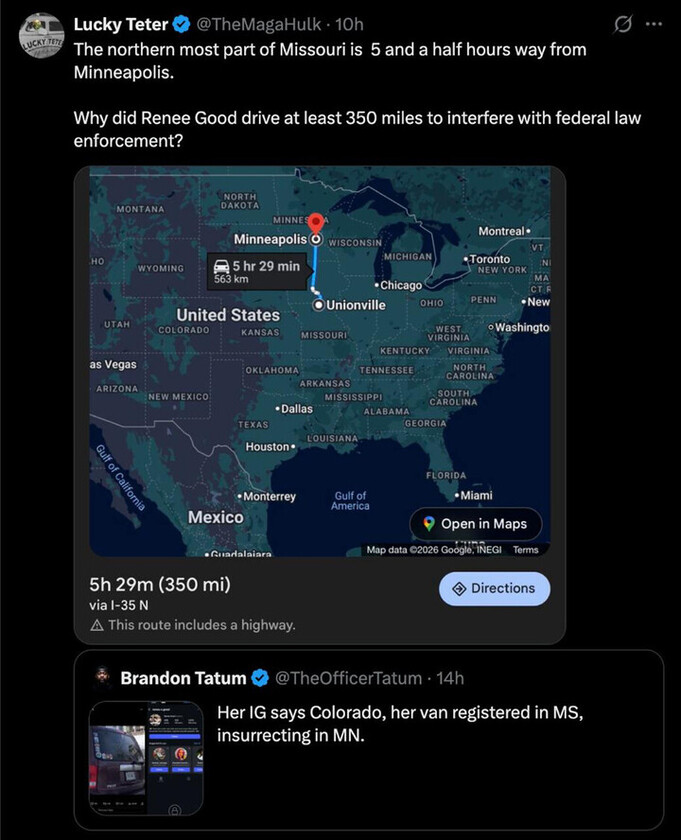Click the Unionville origin marker on the map

(318, 304)
